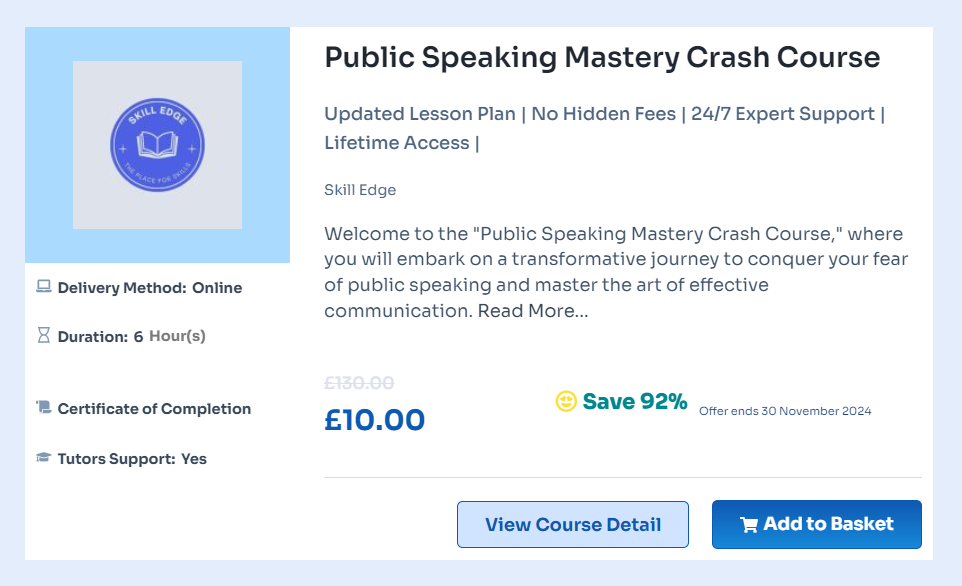Click the Save 92% green text

pos(635,401)
